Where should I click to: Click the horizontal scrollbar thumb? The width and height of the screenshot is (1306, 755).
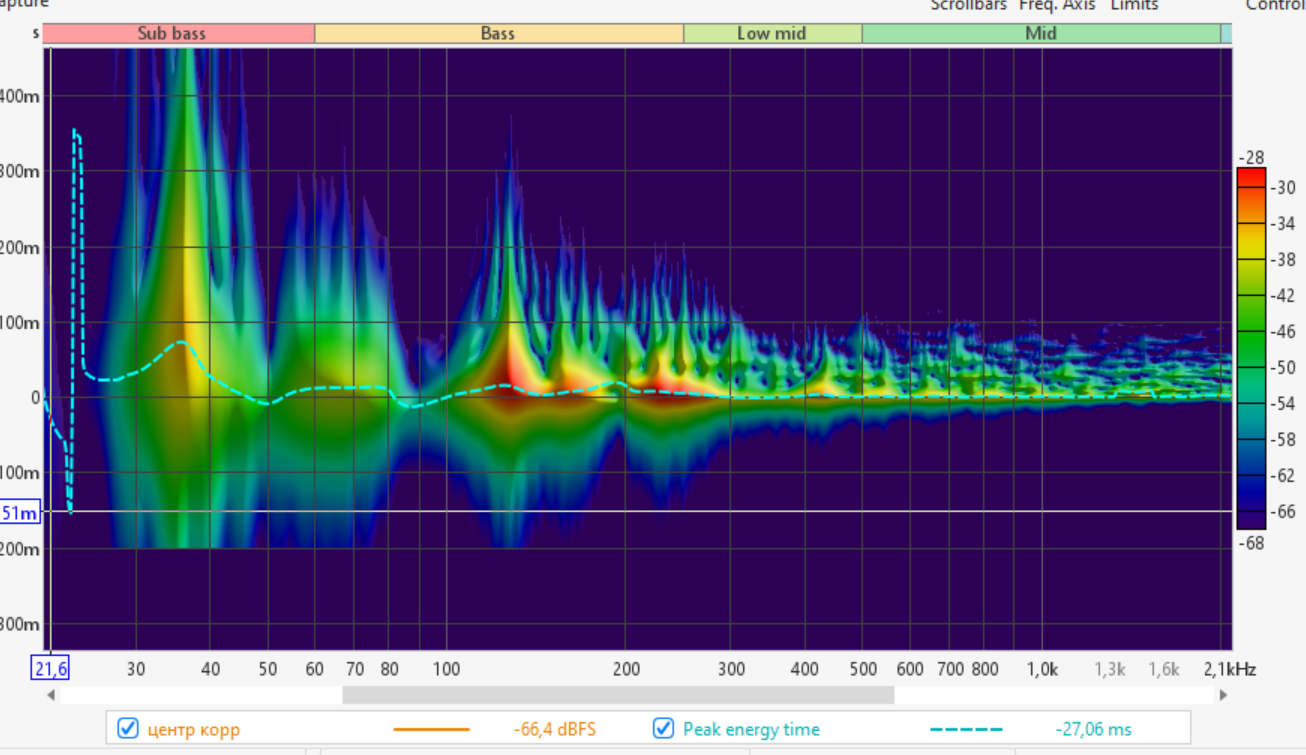[x=618, y=694]
